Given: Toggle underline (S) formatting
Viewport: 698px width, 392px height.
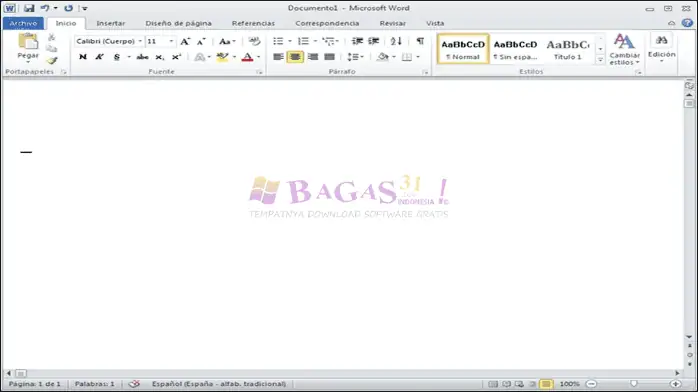Looking at the screenshot, I should (117, 57).
